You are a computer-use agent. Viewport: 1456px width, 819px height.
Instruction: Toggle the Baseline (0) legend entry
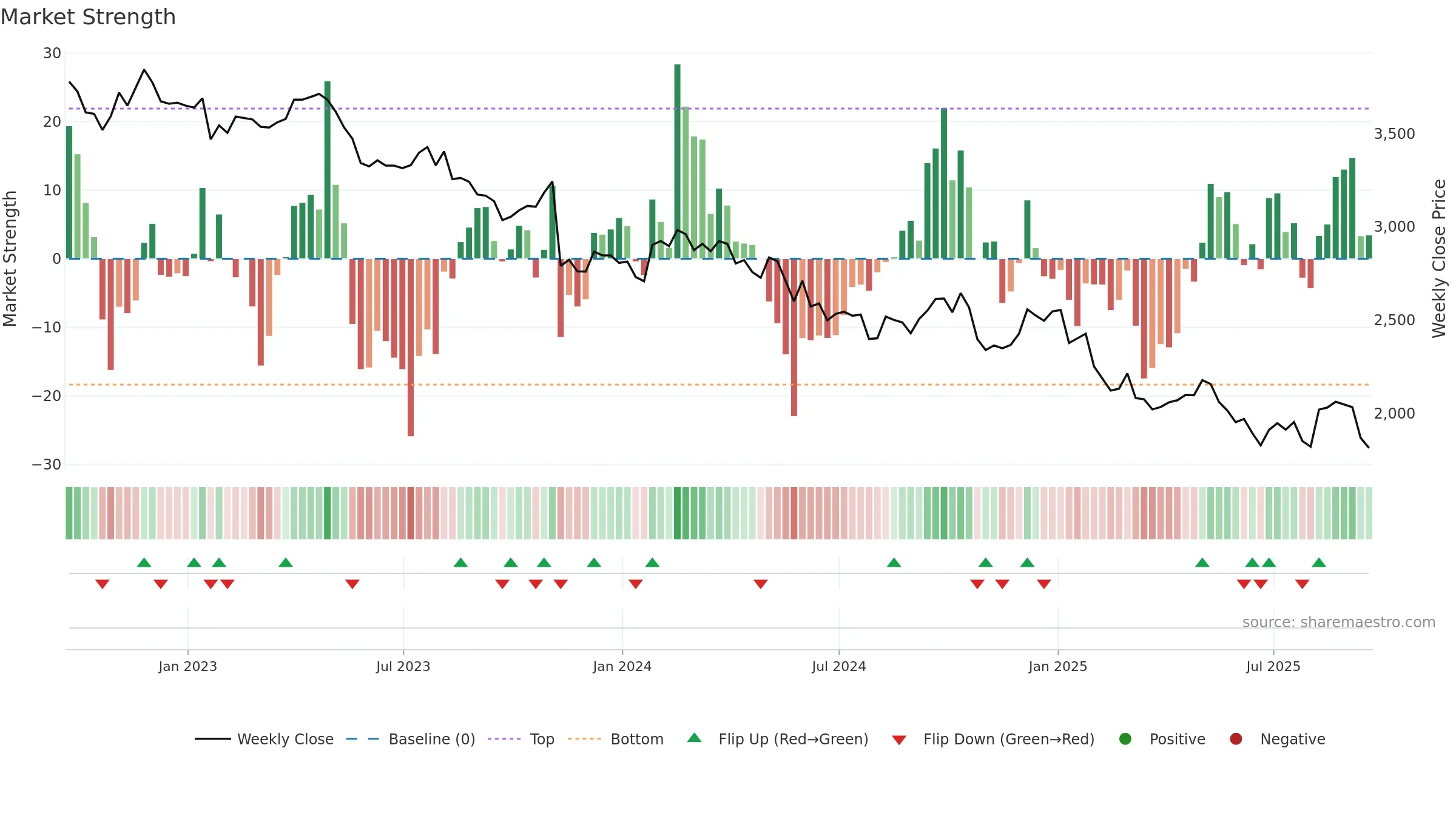(410, 739)
